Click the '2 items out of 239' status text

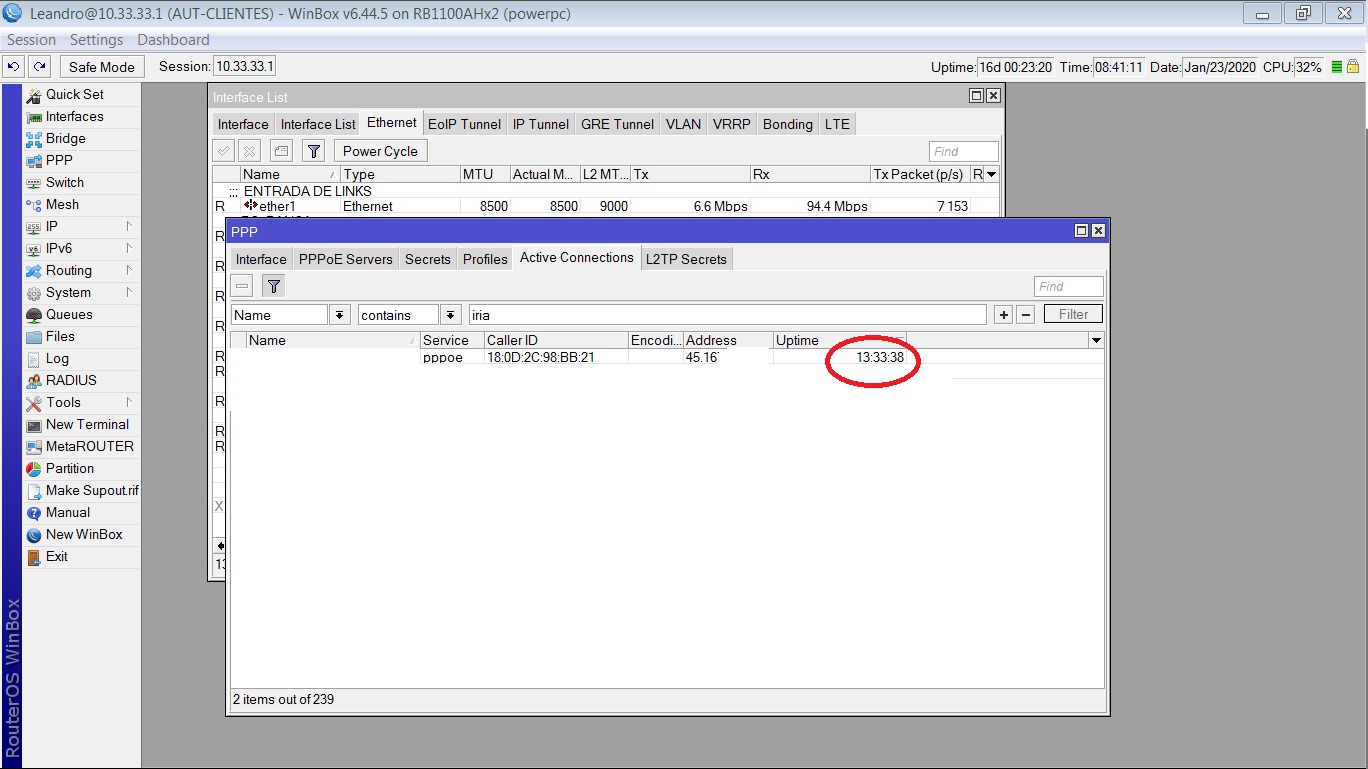[x=284, y=699]
